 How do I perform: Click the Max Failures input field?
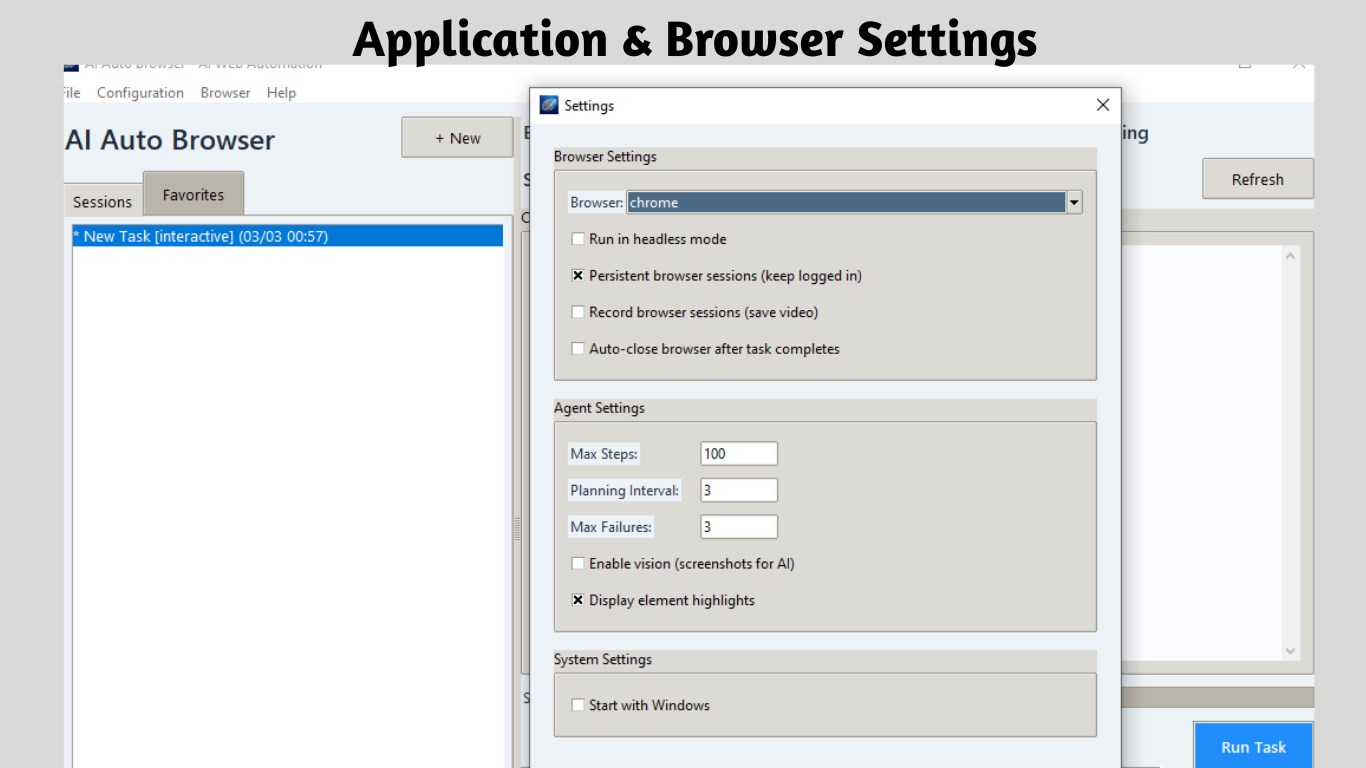739,527
